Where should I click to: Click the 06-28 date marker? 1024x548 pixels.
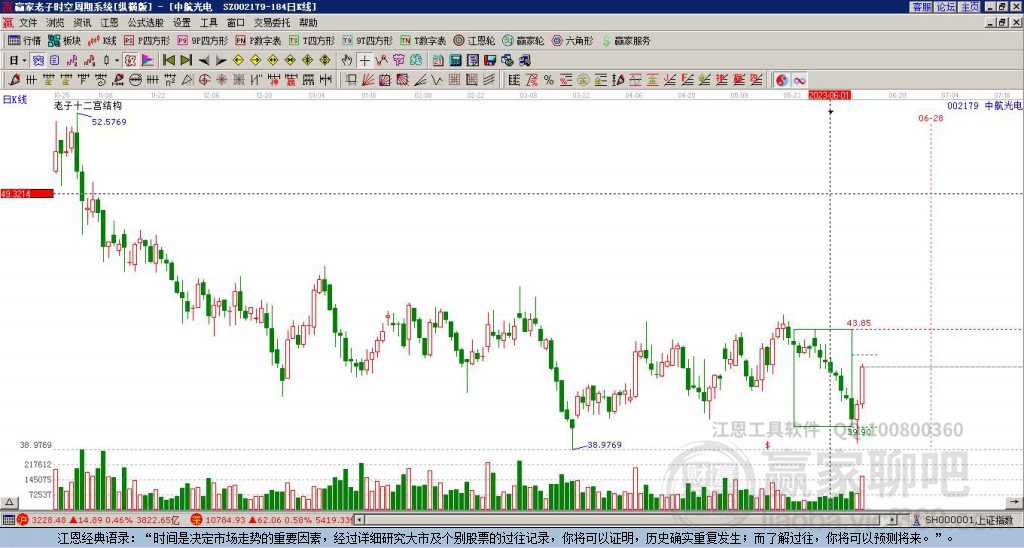[931, 118]
